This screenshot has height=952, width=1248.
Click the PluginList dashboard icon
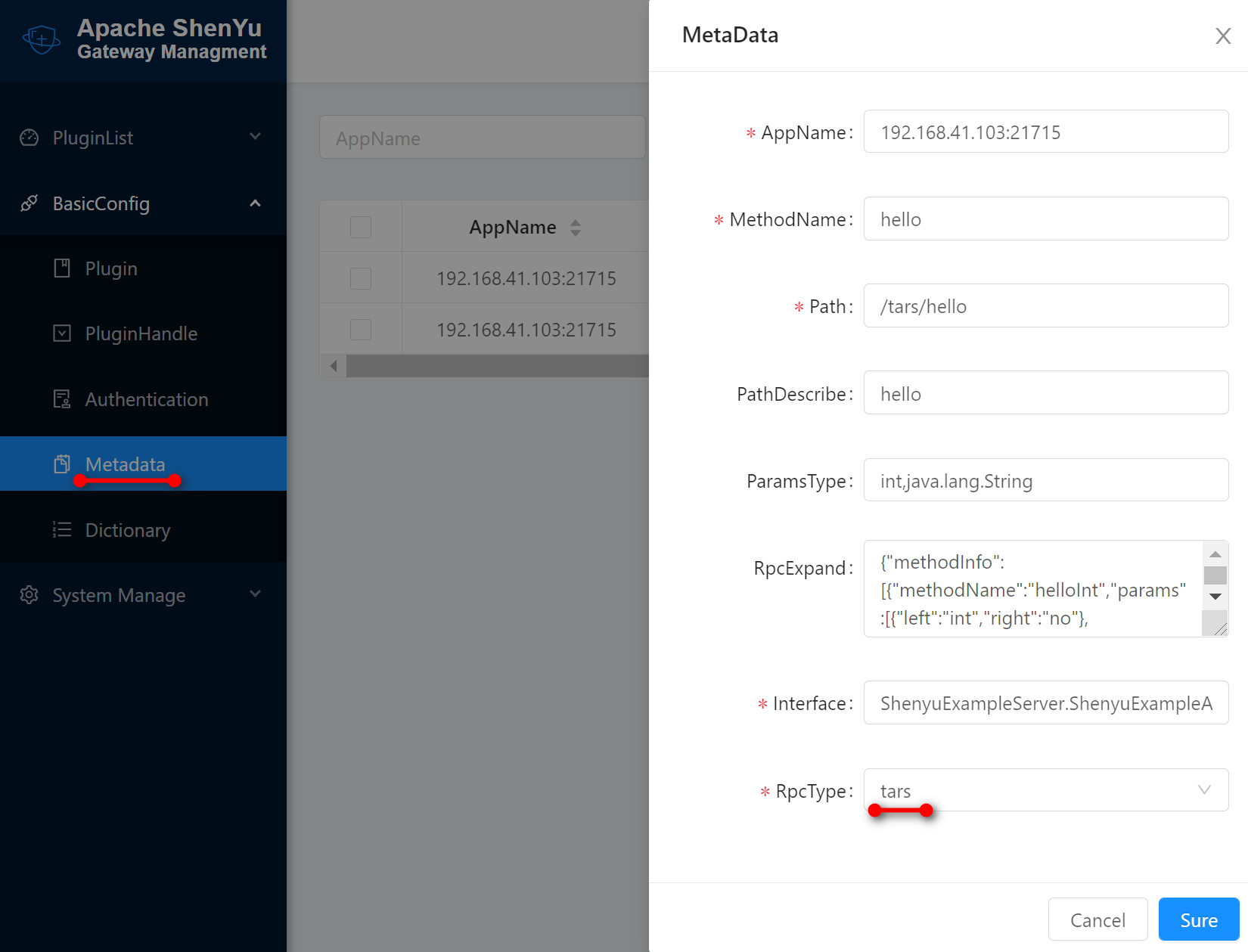[29, 138]
